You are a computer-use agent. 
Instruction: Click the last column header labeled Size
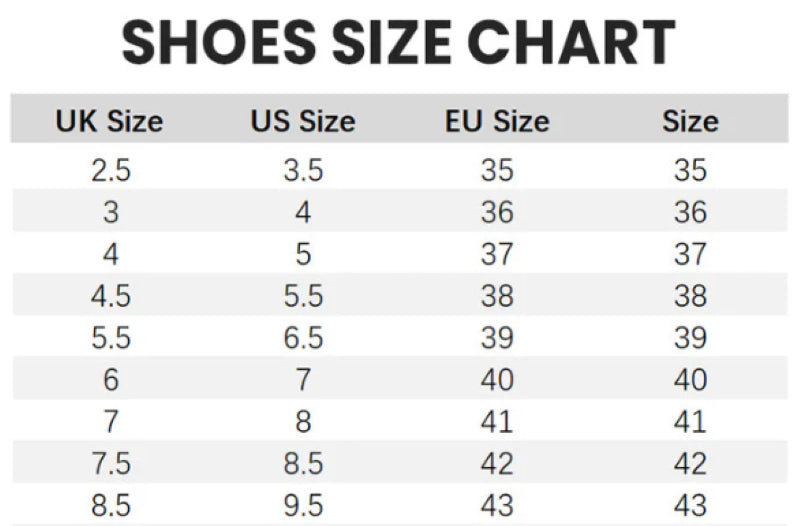[690, 122]
